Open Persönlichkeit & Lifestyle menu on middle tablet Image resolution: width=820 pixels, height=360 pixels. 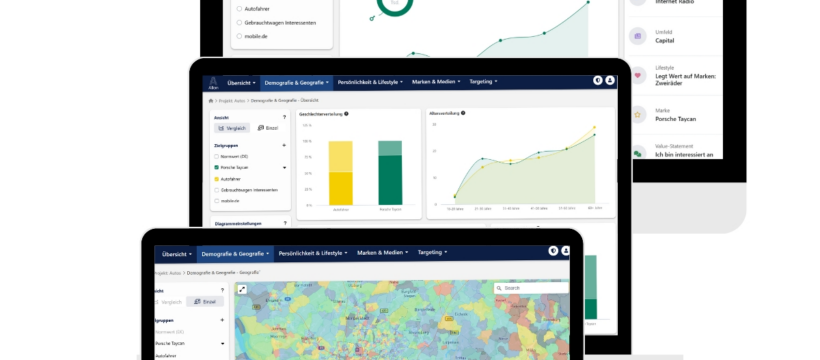coord(370,82)
